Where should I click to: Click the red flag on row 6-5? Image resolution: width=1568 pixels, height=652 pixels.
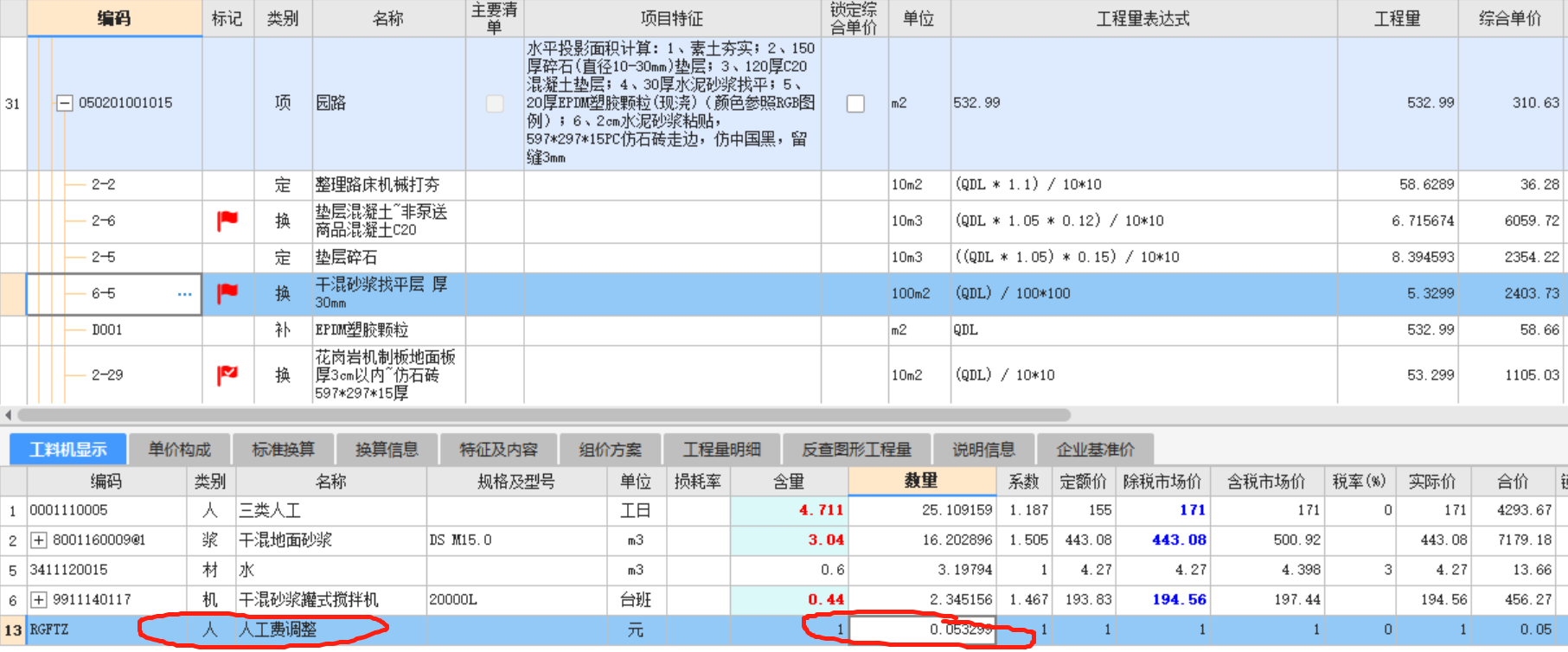[x=227, y=293]
